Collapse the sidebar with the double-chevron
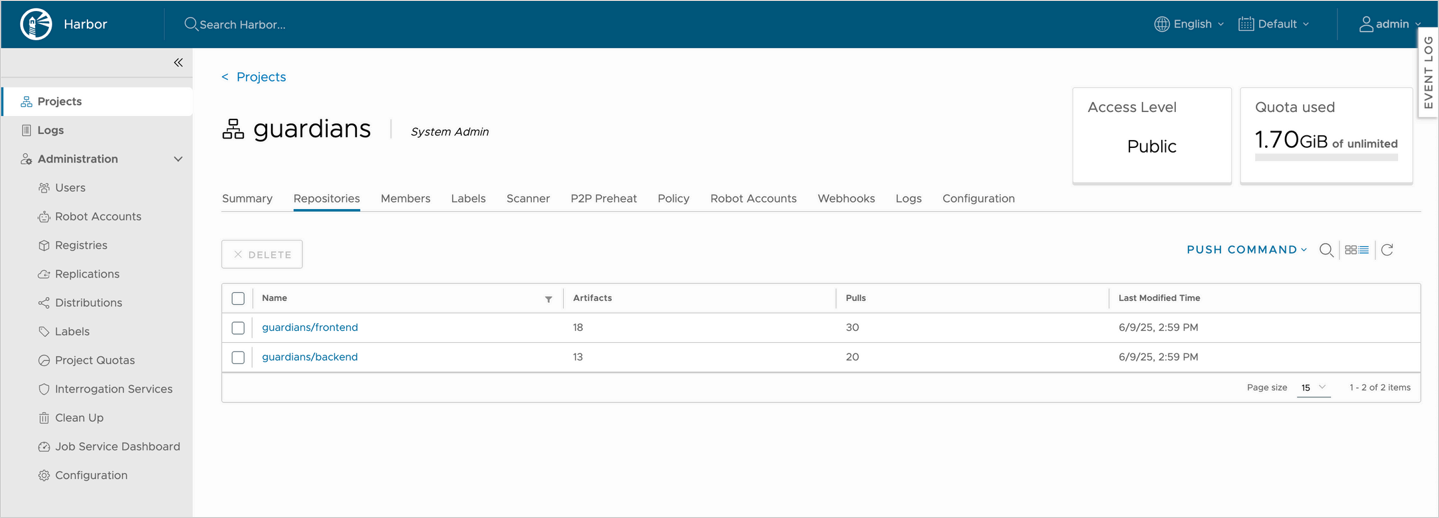The height and width of the screenshot is (518, 1439). 178,62
